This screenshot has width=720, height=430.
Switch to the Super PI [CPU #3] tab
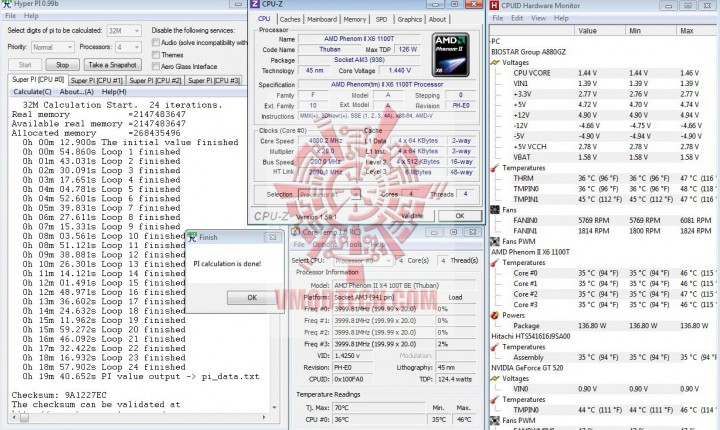214,80
